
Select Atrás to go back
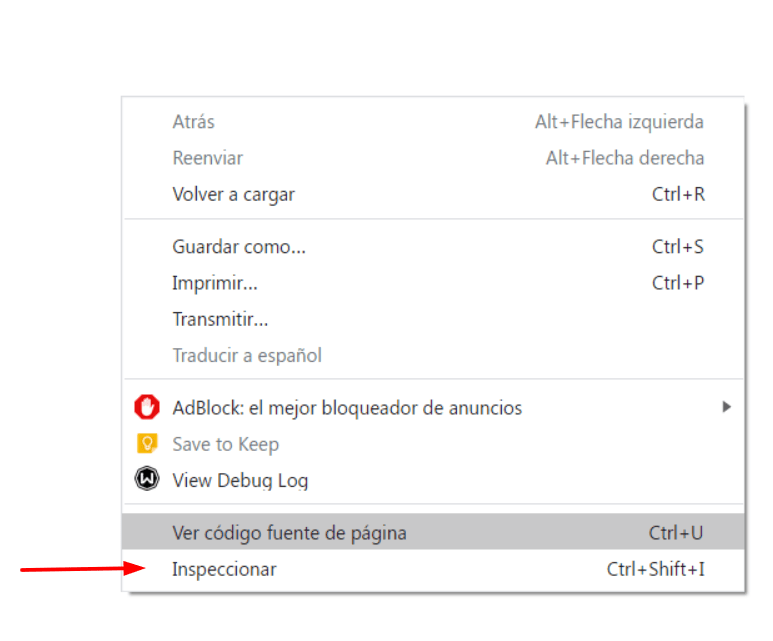(x=433, y=122)
